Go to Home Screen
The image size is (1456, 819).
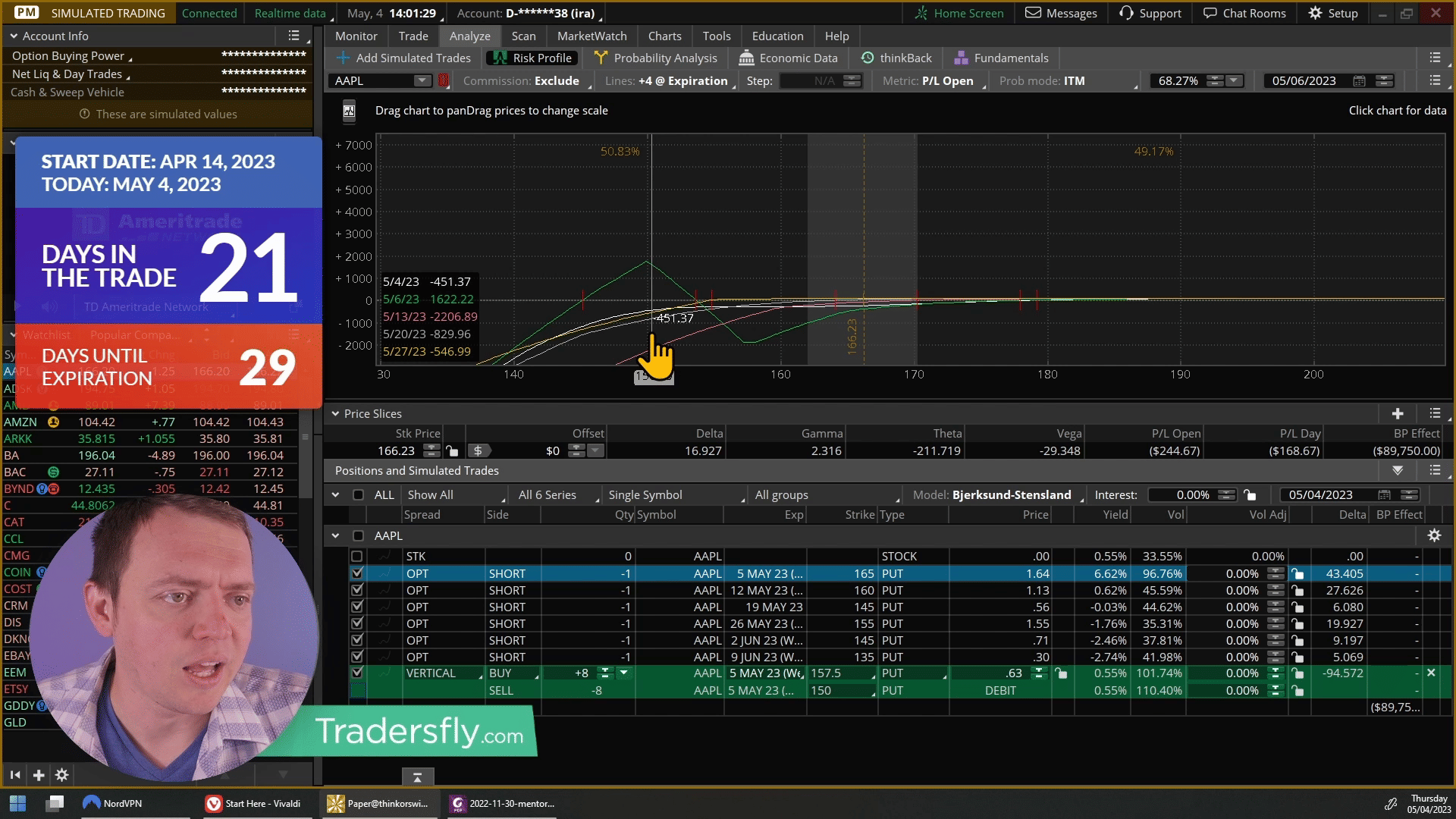coord(959,13)
